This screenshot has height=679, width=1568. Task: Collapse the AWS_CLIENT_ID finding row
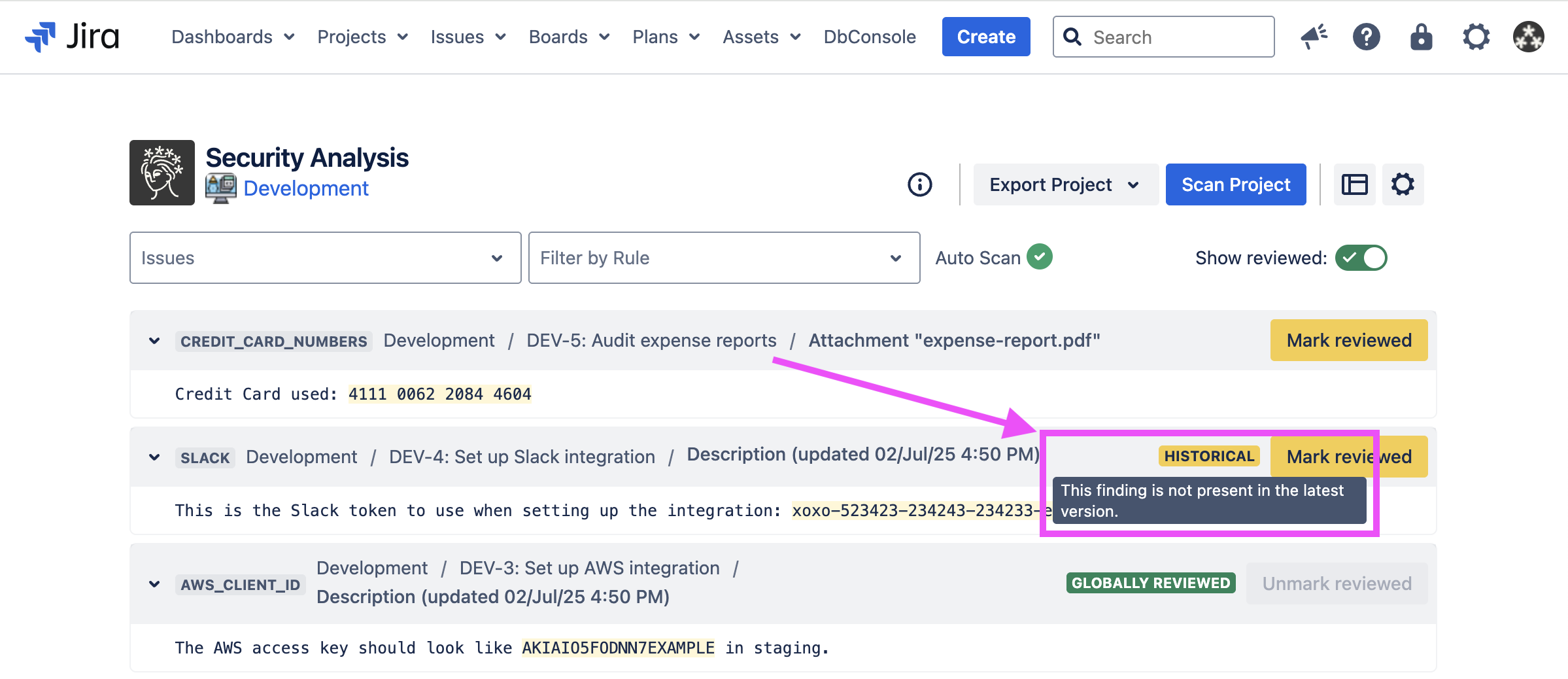pyautogui.click(x=154, y=584)
